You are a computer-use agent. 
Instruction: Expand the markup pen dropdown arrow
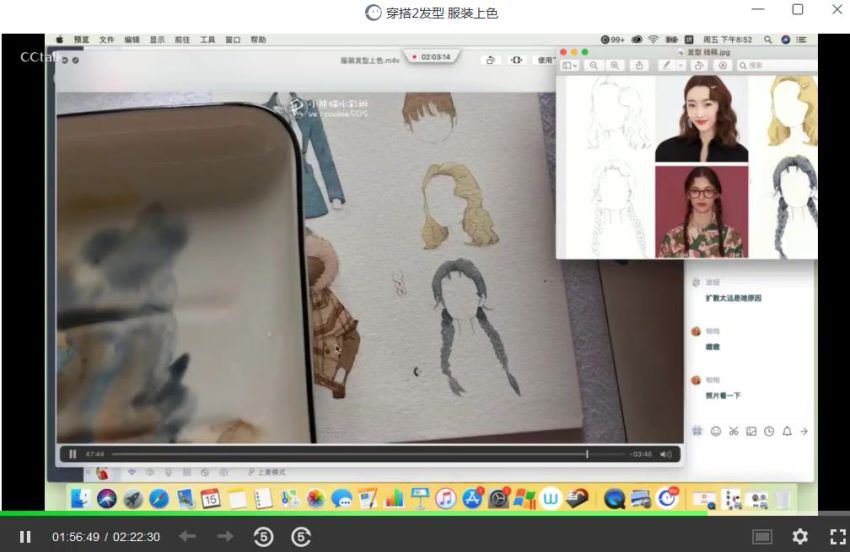pos(681,65)
